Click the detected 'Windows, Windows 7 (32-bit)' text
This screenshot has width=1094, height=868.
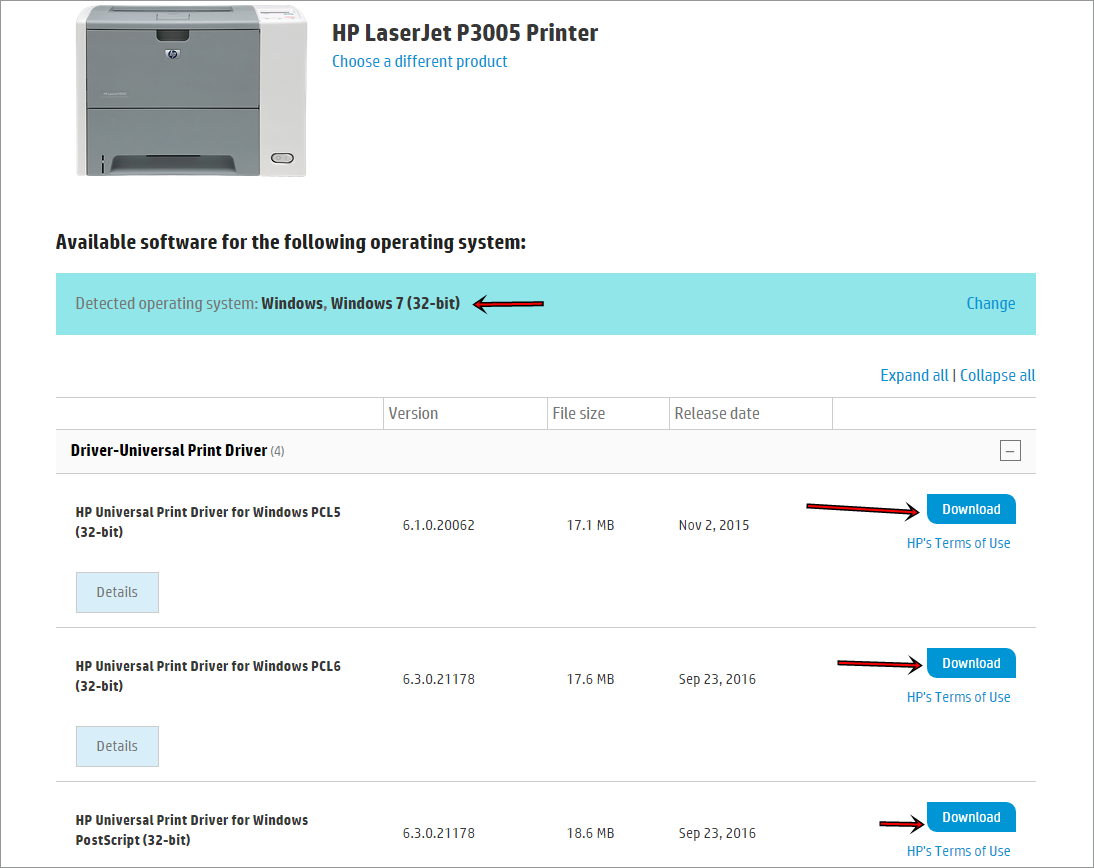pos(361,304)
